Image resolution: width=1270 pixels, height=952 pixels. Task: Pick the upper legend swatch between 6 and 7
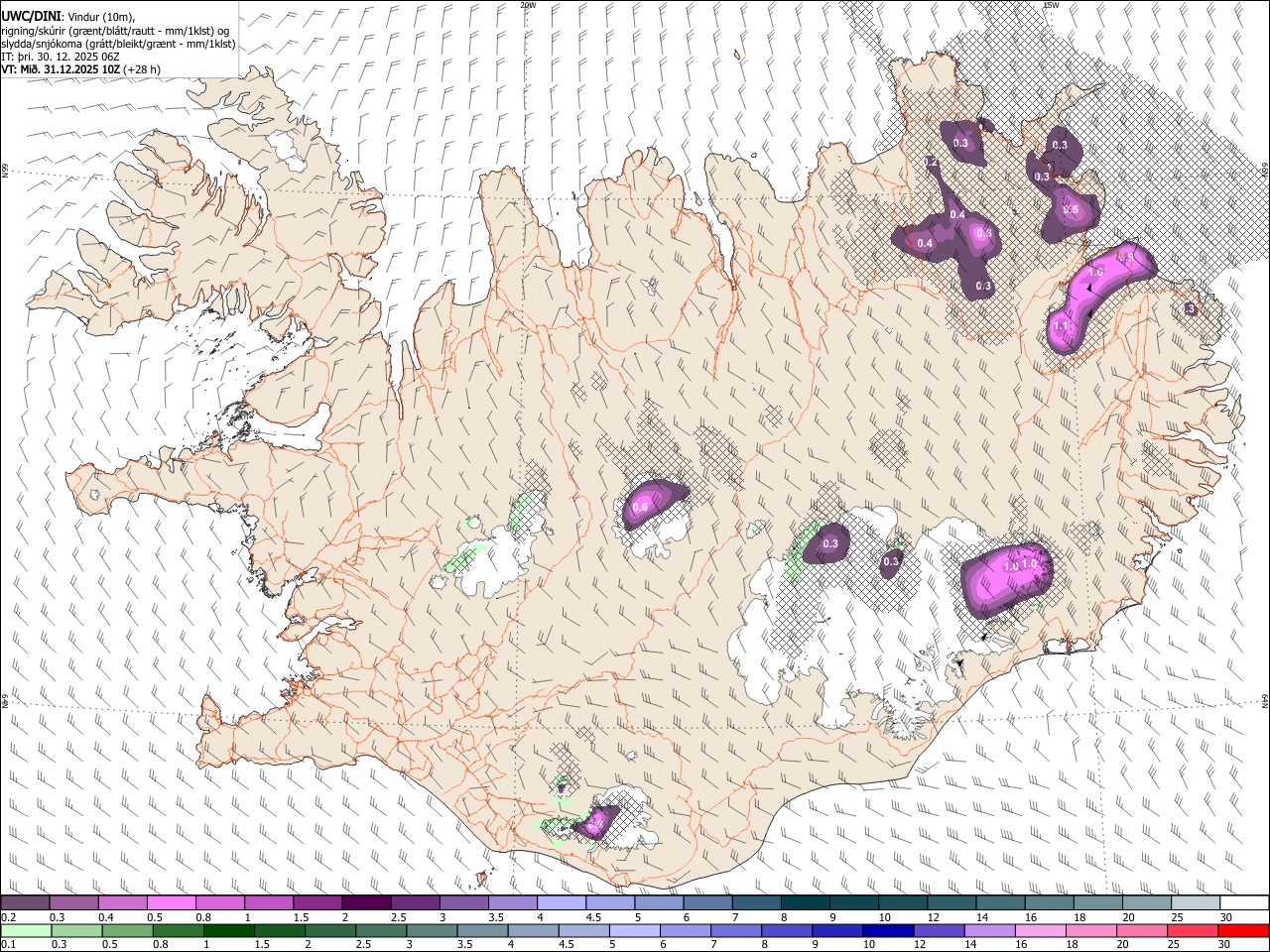pyautogui.click(x=706, y=903)
